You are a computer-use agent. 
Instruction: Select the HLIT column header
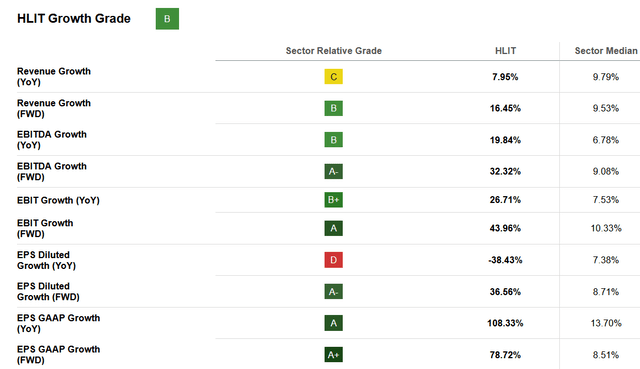pyautogui.click(x=505, y=51)
